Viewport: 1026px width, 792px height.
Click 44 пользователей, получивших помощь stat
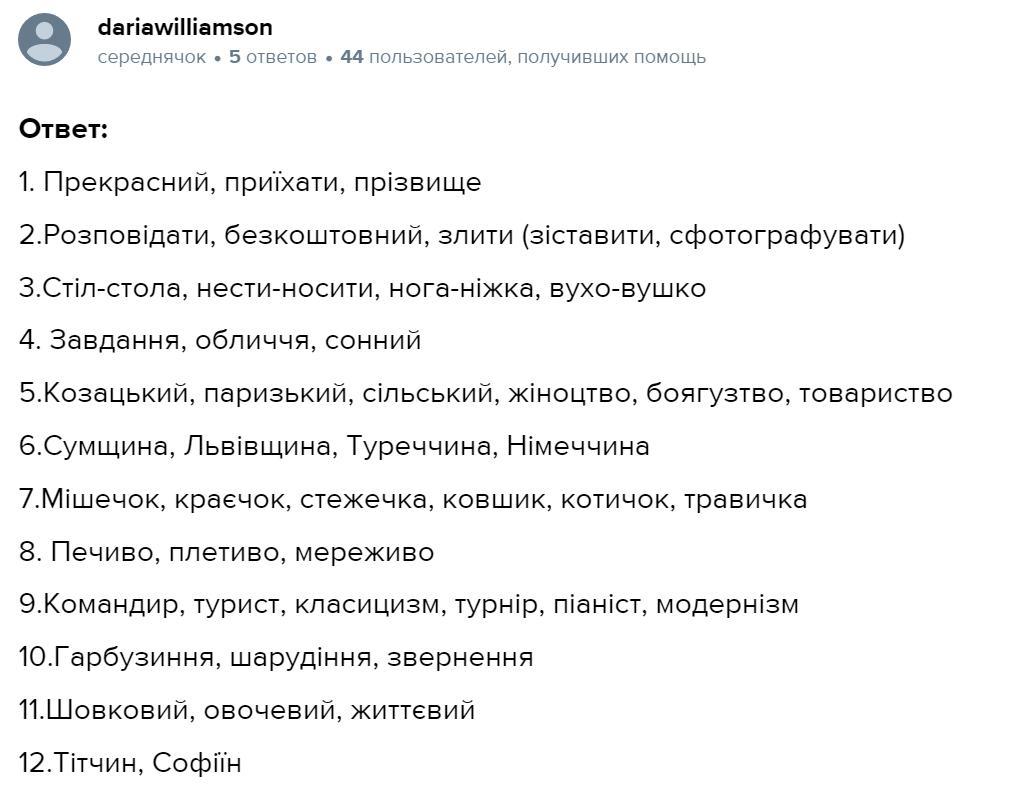(523, 57)
